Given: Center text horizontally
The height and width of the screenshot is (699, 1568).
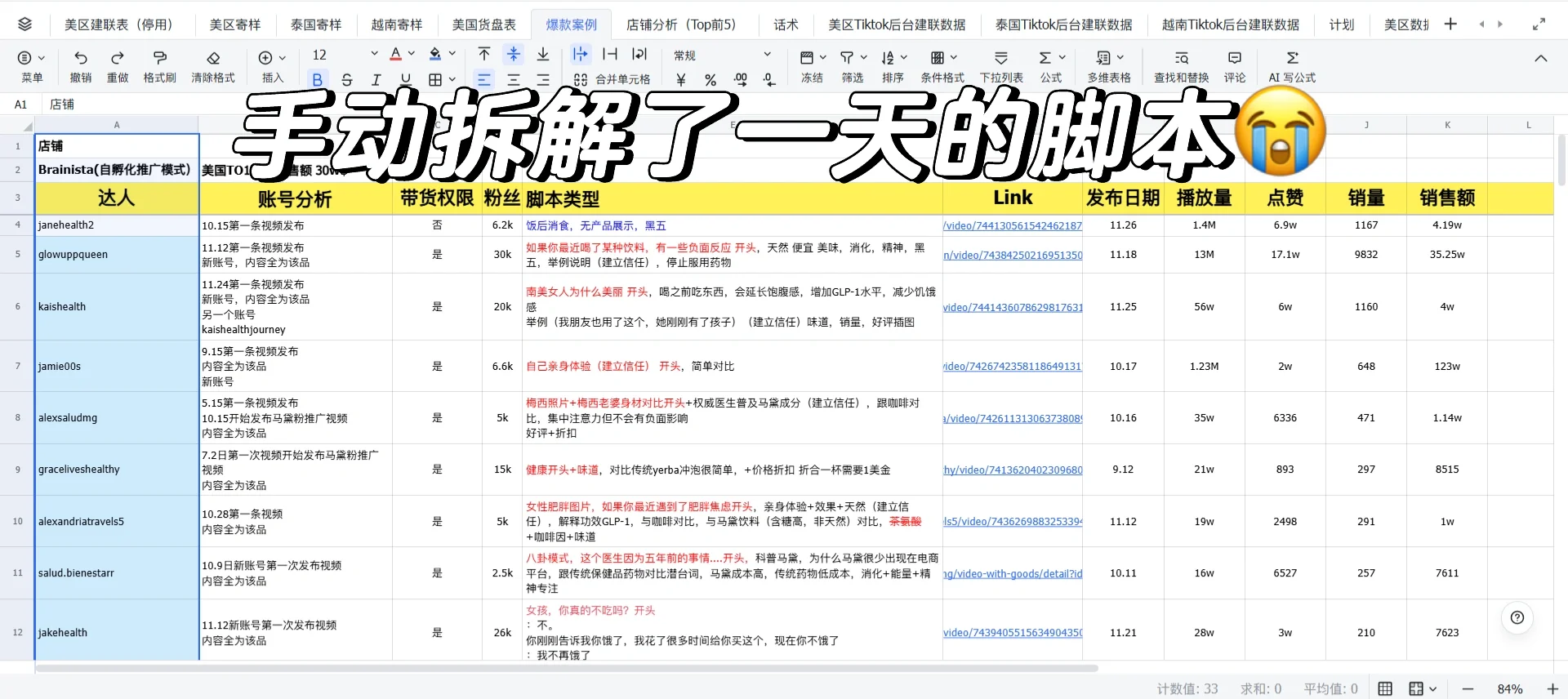Looking at the screenshot, I should point(514,79).
